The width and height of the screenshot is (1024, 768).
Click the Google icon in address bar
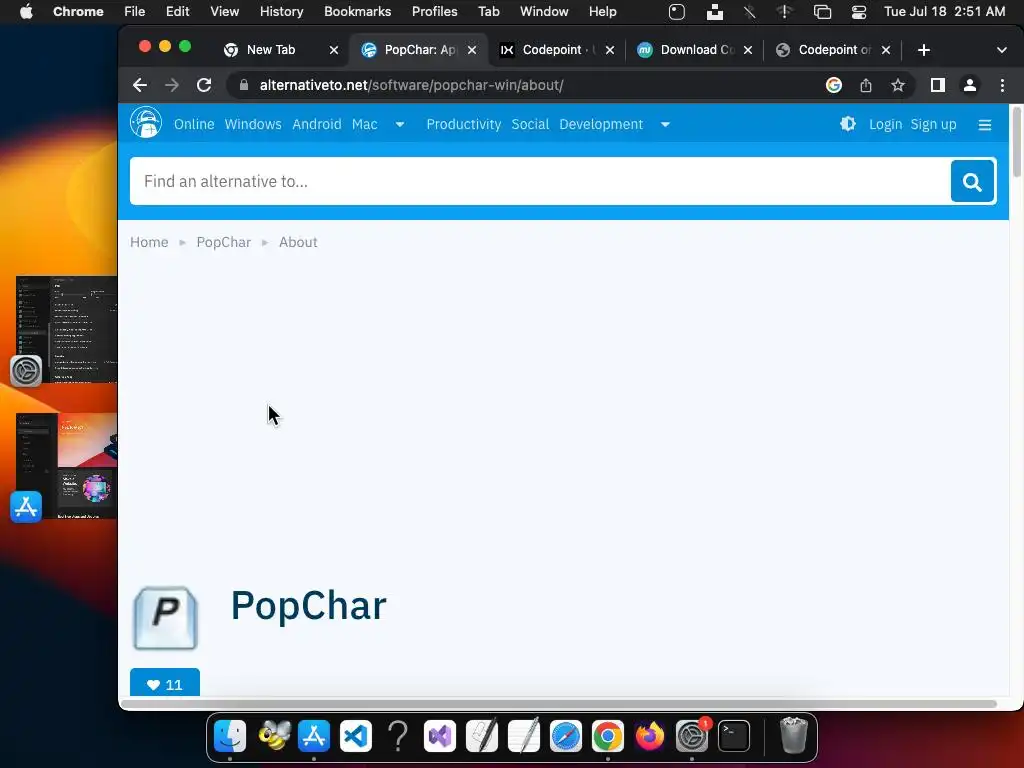(833, 86)
